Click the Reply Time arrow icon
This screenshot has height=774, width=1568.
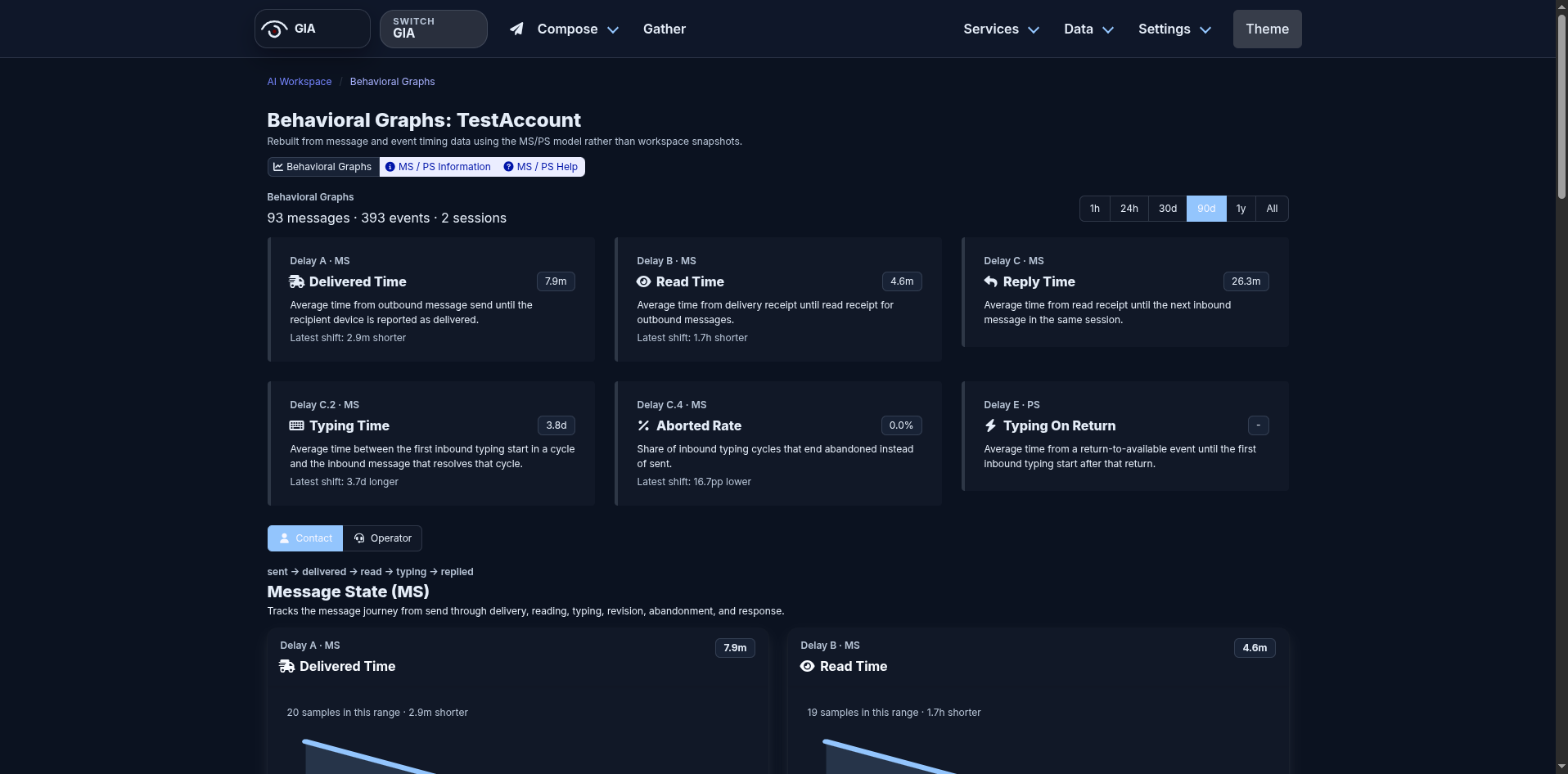(990, 281)
